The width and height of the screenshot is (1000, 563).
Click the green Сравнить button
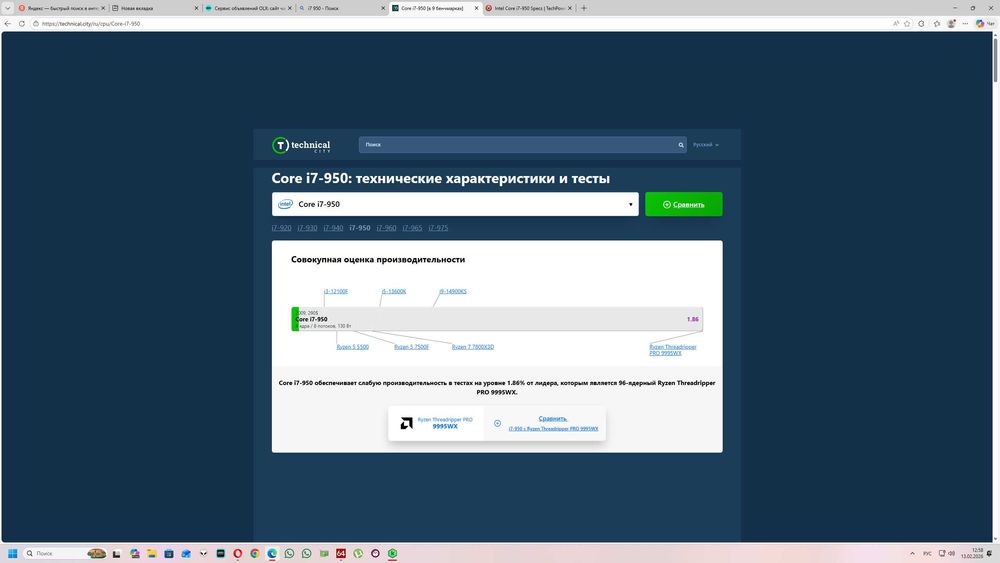point(684,204)
